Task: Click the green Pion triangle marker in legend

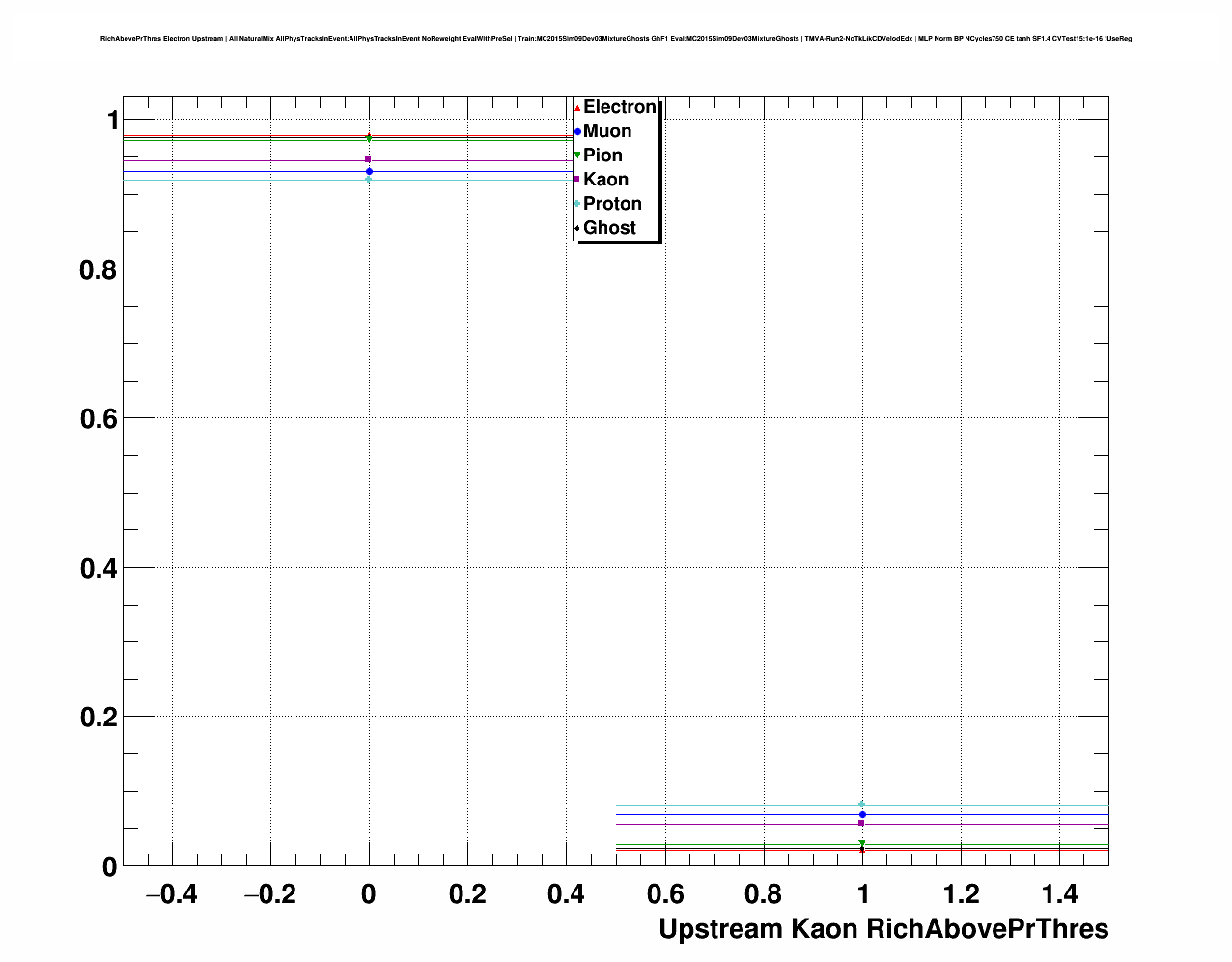Action: tap(577, 156)
